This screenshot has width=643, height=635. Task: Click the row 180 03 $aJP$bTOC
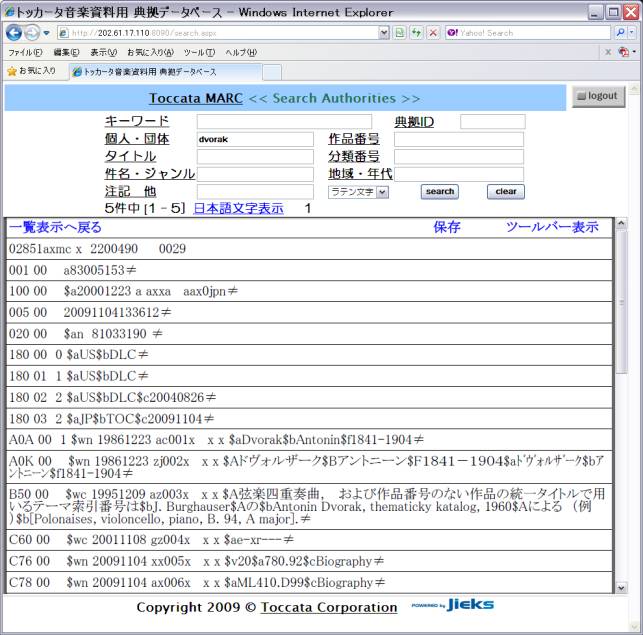point(309,419)
